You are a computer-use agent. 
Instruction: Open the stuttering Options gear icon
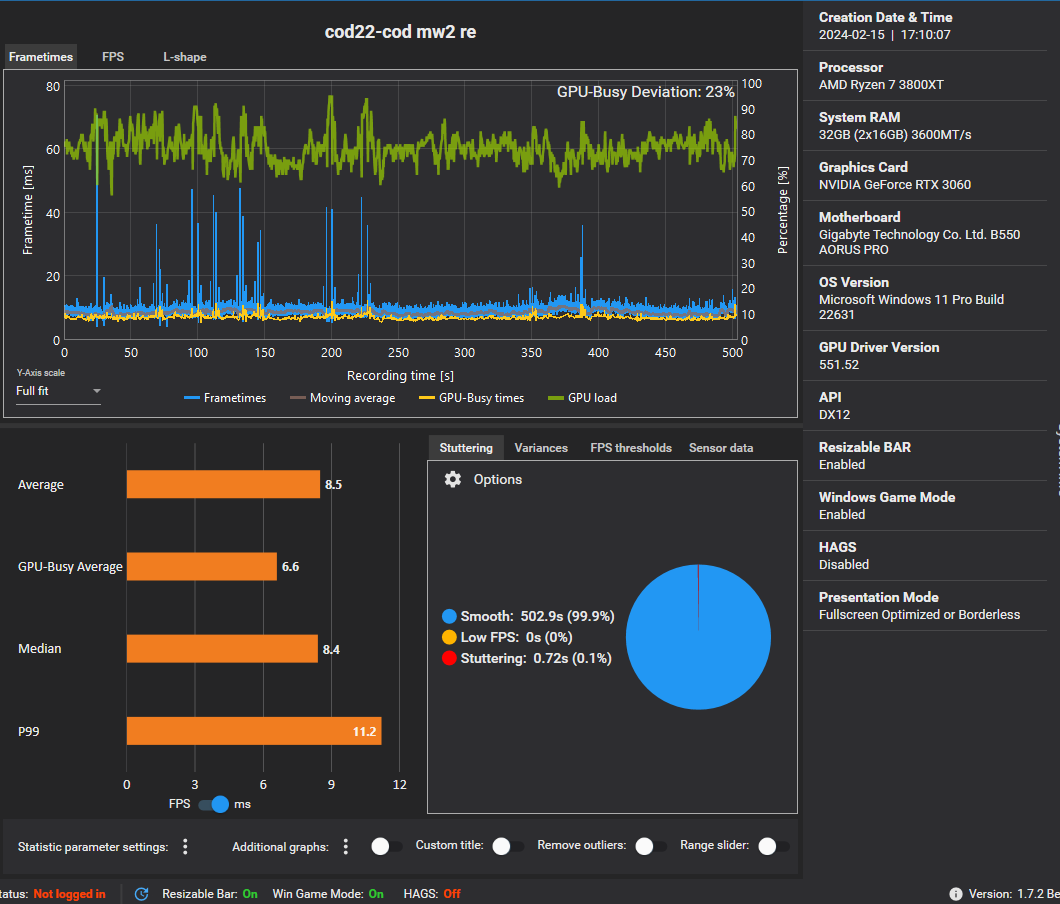point(452,479)
